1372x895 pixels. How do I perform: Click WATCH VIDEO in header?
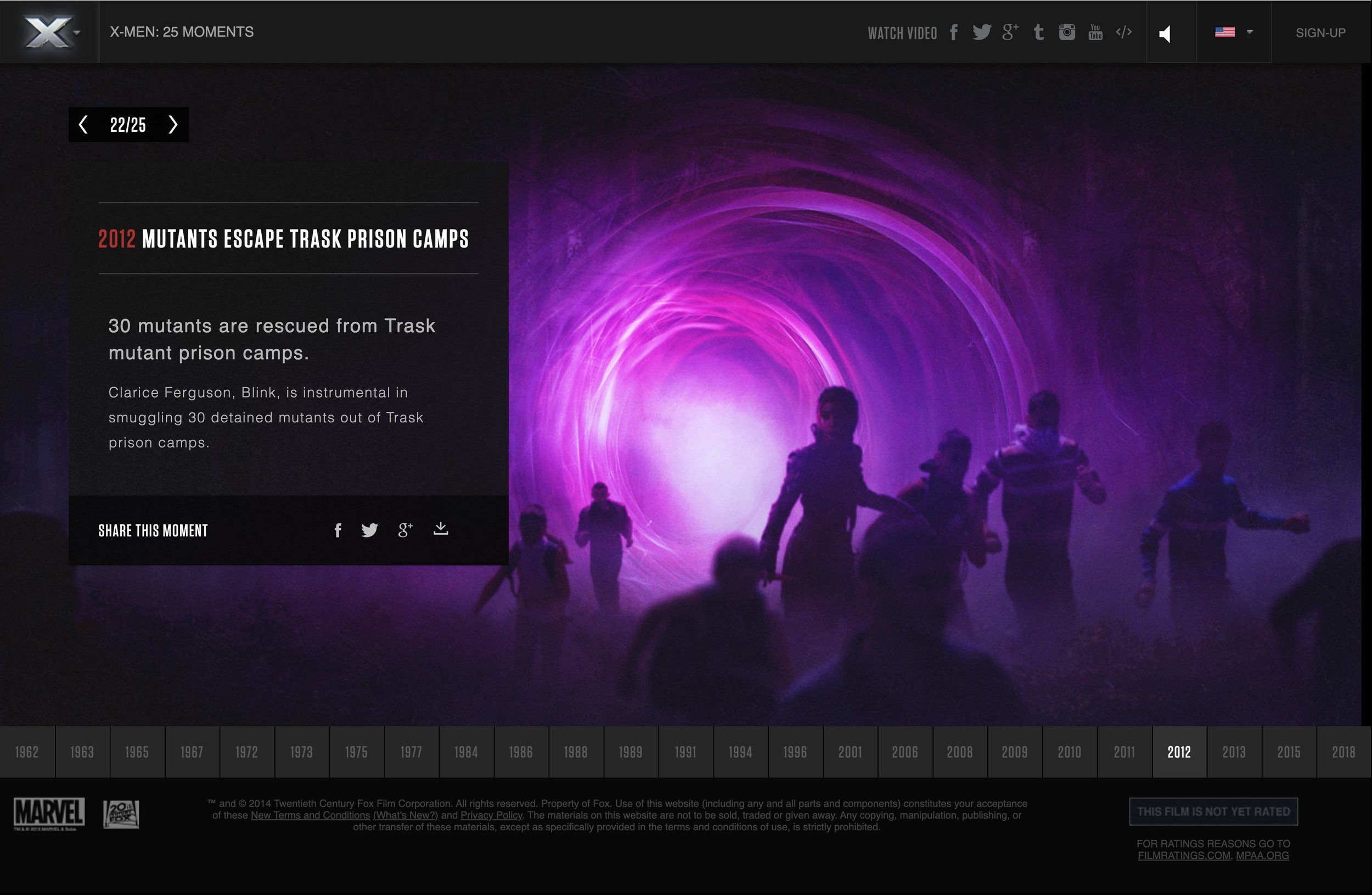pyautogui.click(x=902, y=33)
